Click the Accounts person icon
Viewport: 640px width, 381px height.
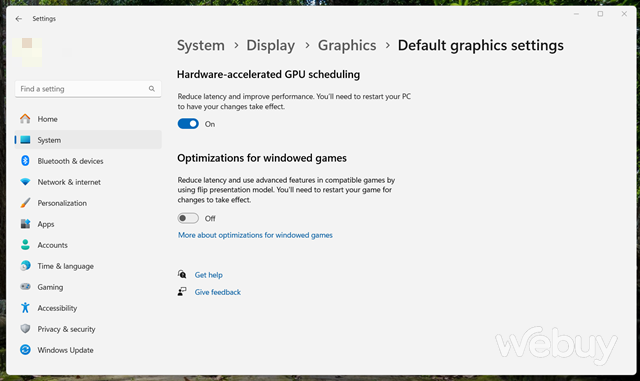click(x=25, y=245)
